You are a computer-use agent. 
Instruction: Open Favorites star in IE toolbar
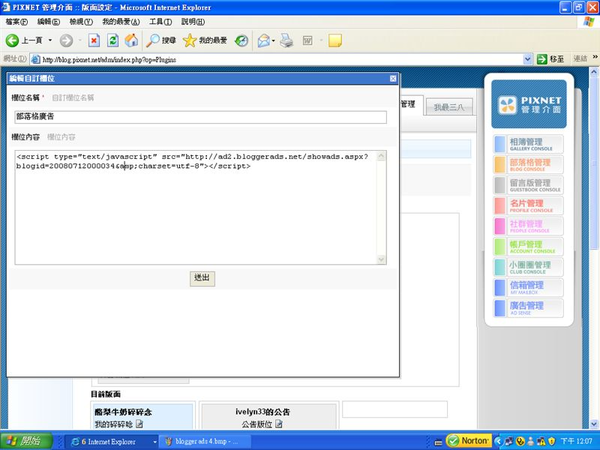[205, 40]
